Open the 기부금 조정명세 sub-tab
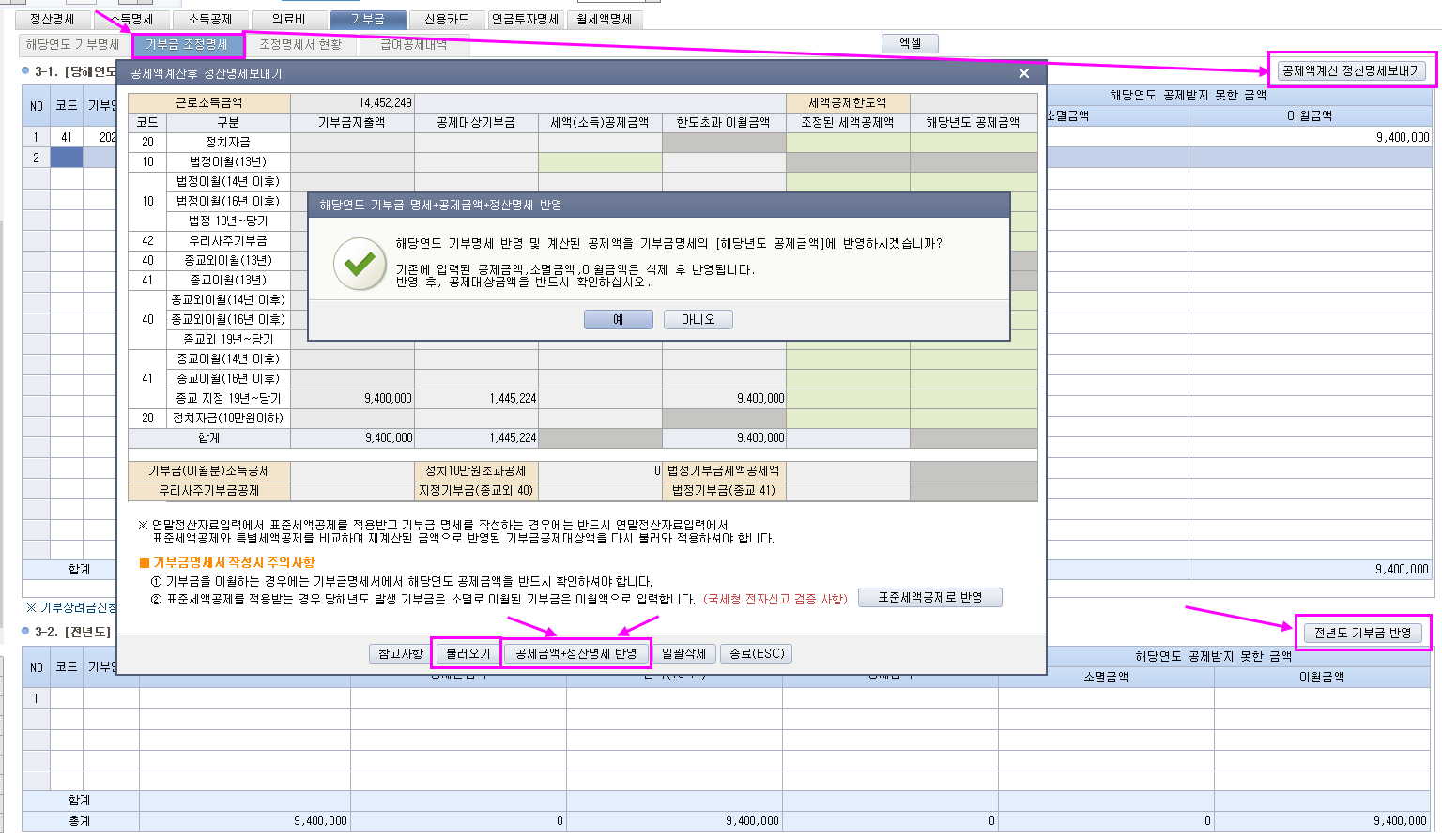 (x=187, y=44)
